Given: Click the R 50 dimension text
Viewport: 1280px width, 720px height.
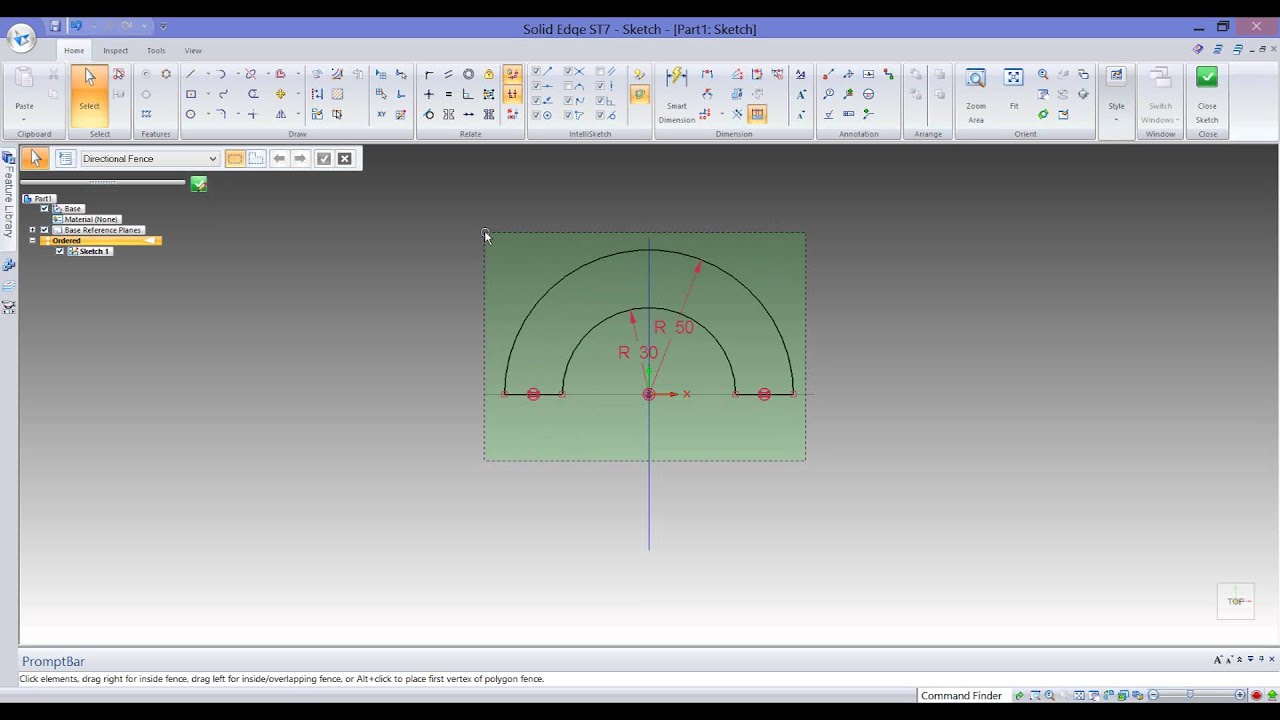Looking at the screenshot, I should click(674, 327).
